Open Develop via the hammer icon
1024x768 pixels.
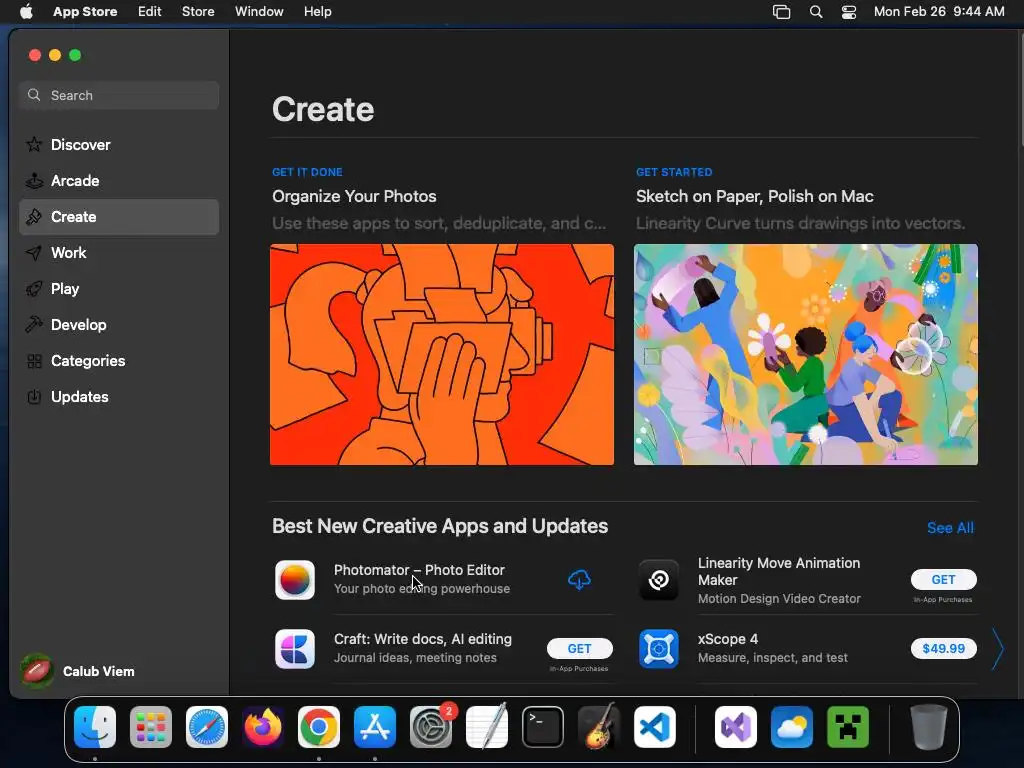(x=34, y=325)
